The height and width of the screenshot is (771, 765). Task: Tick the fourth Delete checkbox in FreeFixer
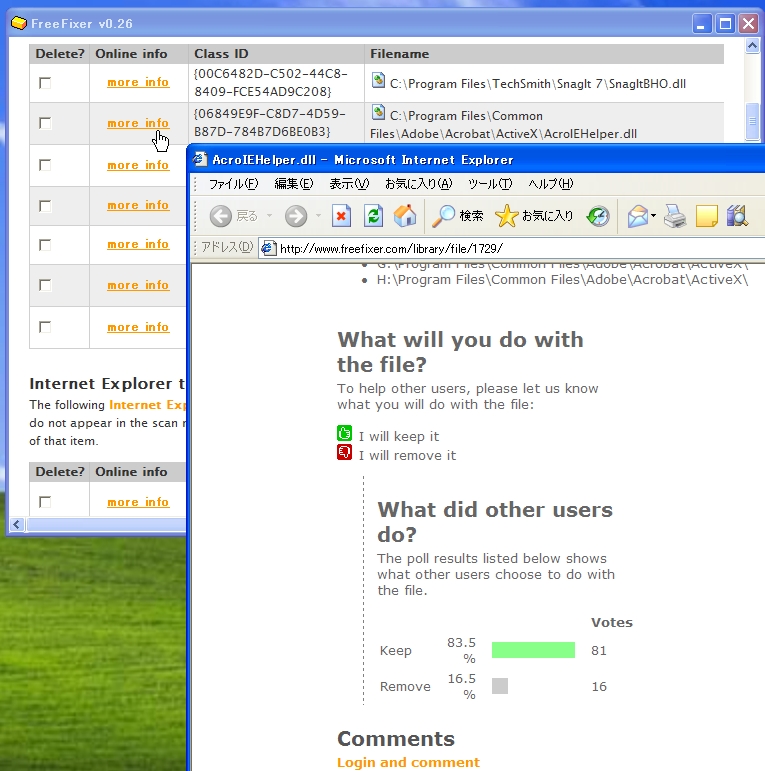[45, 206]
